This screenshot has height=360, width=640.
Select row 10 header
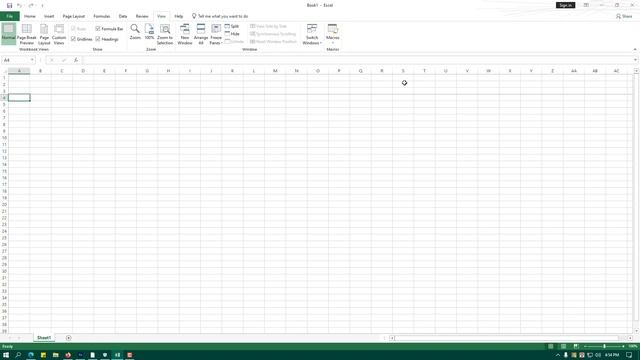coord(4,138)
